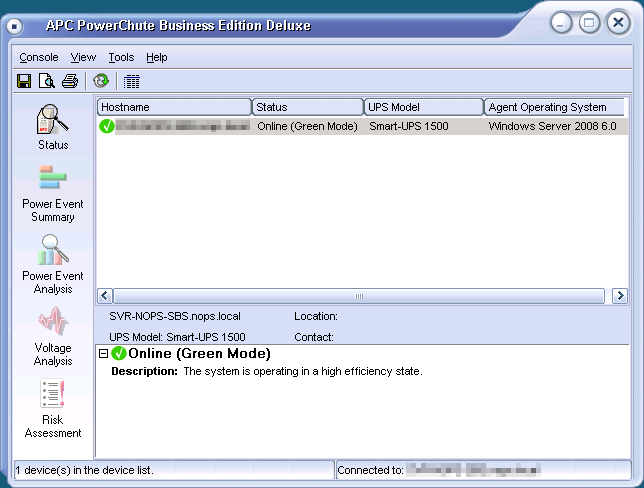Open the Console menu

39,57
